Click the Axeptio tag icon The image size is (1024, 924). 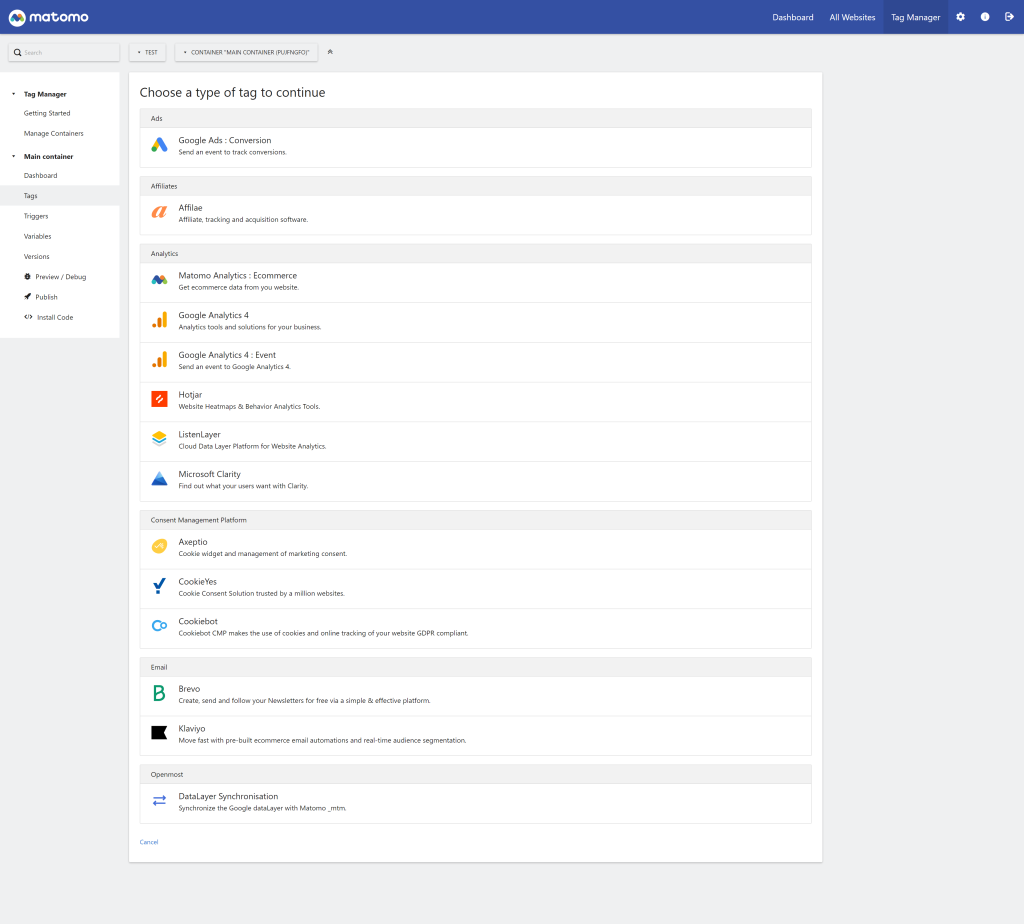click(159, 547)
